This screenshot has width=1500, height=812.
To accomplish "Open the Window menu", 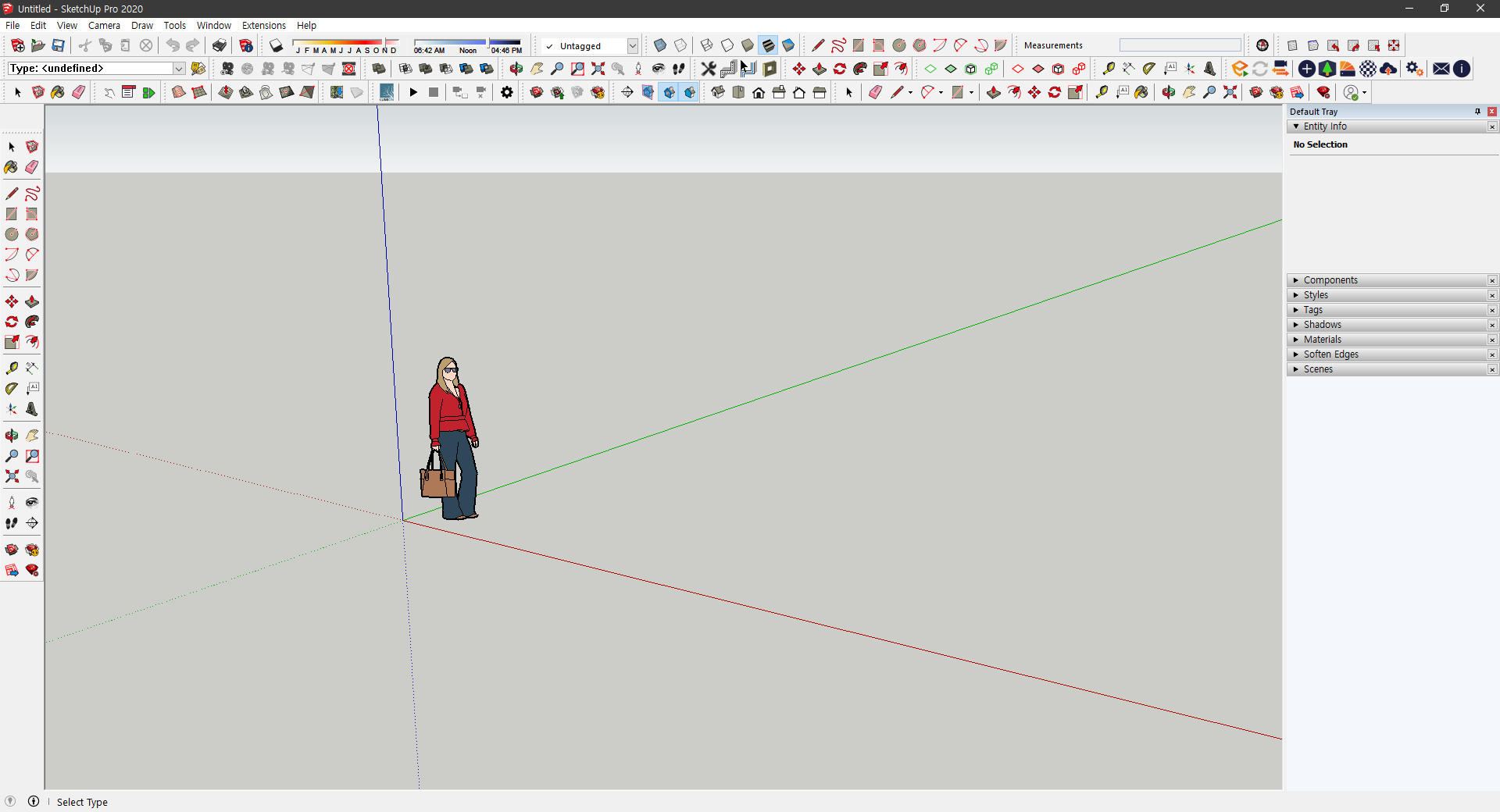I will [214, 26].
